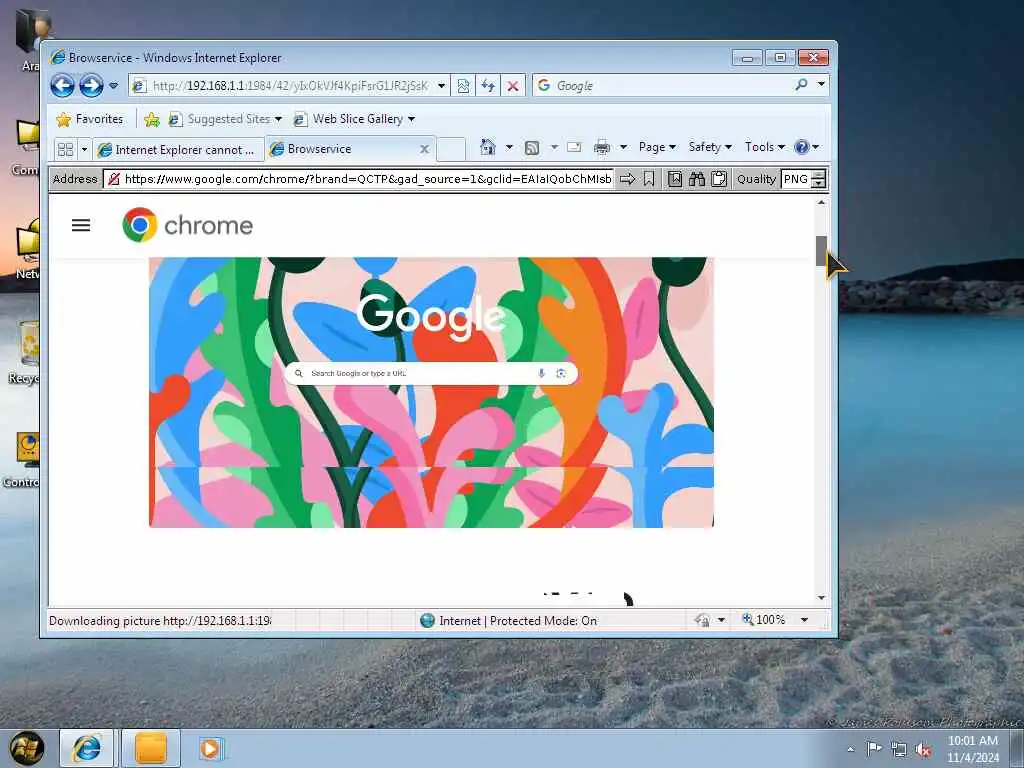1024x768 pixels.
Task: Click the Print icon
Action: pos(601,148)
